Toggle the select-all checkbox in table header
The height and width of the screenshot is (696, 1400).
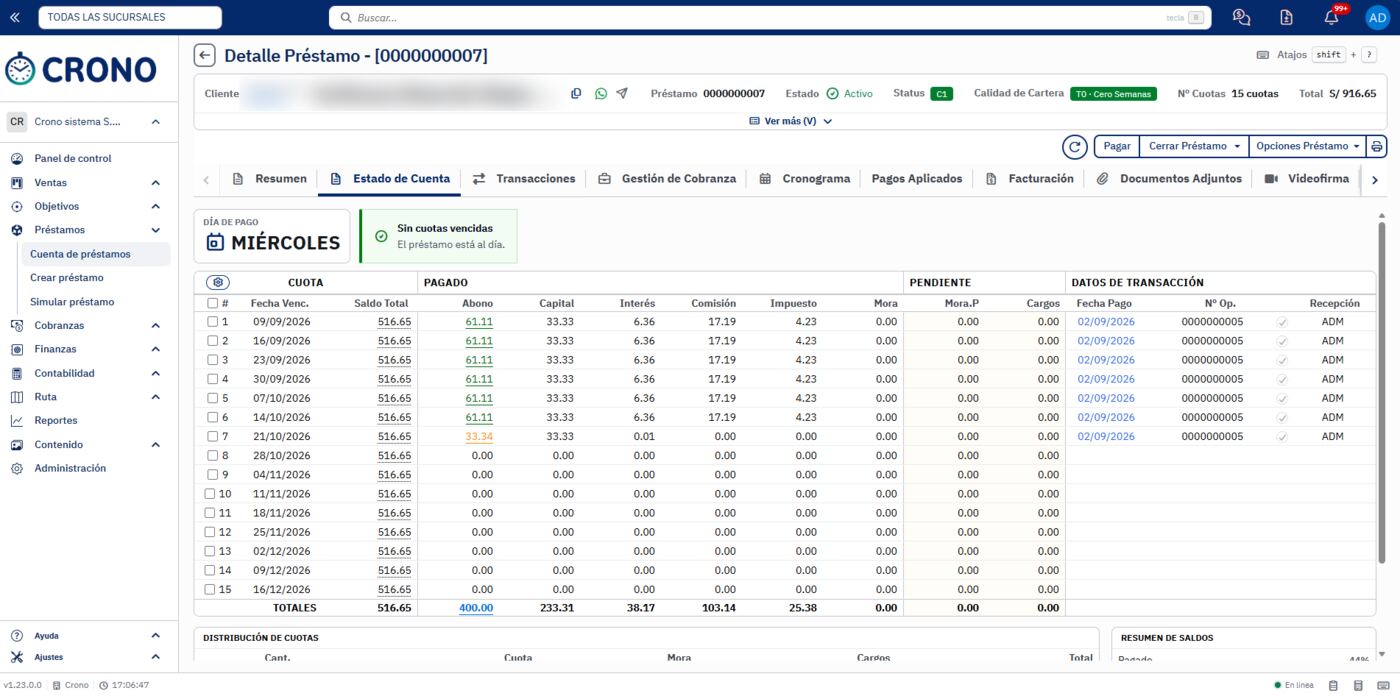212,303
